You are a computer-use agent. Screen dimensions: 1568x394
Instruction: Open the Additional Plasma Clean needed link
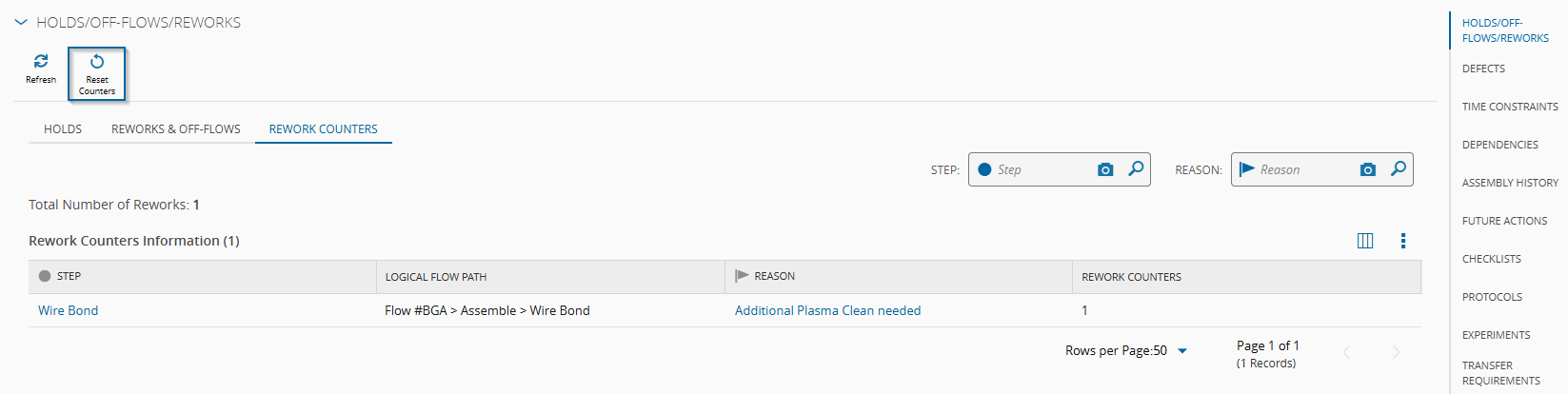pyautogui.click(x=827, y=310)
